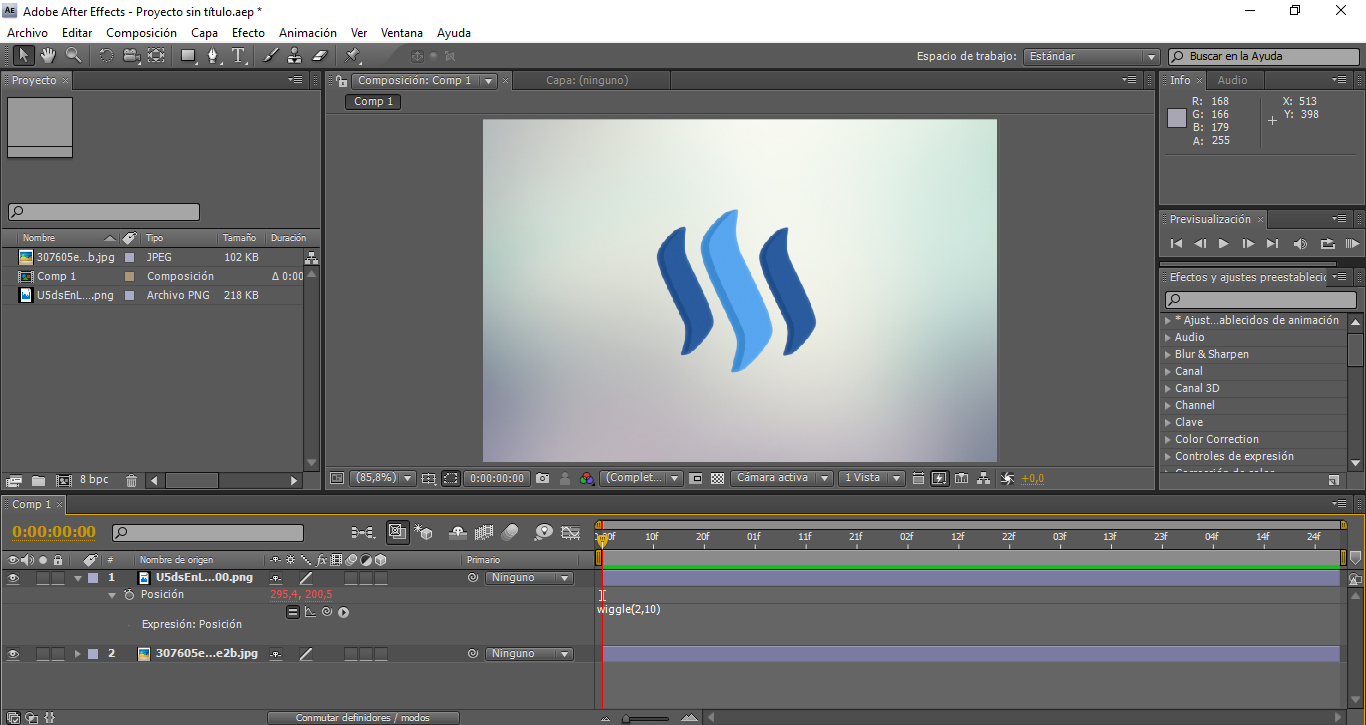Viewport: 1366px width, 725px height.
Task: Open the 1 Vista layout dropdown
Action: tap(871, 478)
